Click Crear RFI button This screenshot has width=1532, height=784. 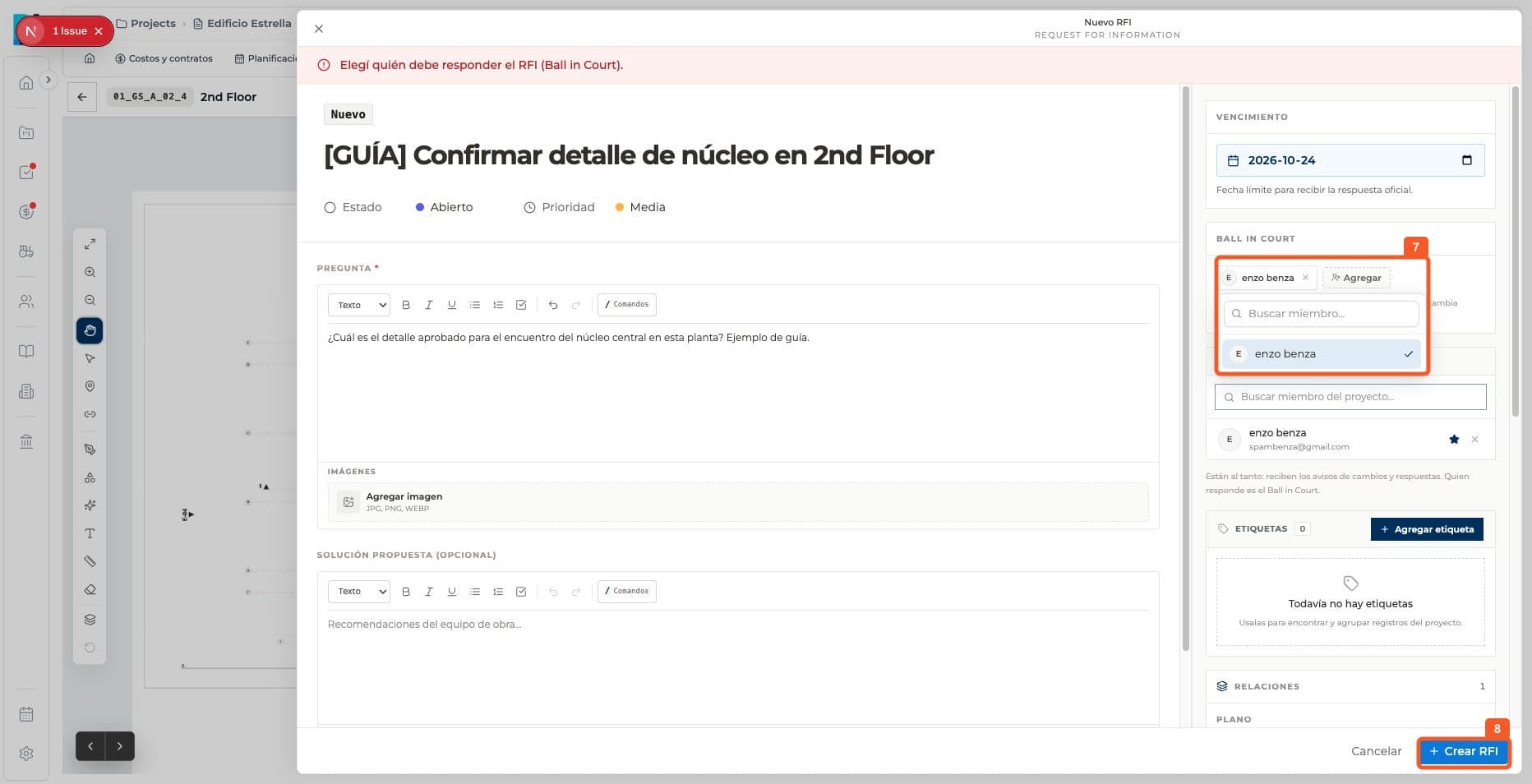[1464, 751]
